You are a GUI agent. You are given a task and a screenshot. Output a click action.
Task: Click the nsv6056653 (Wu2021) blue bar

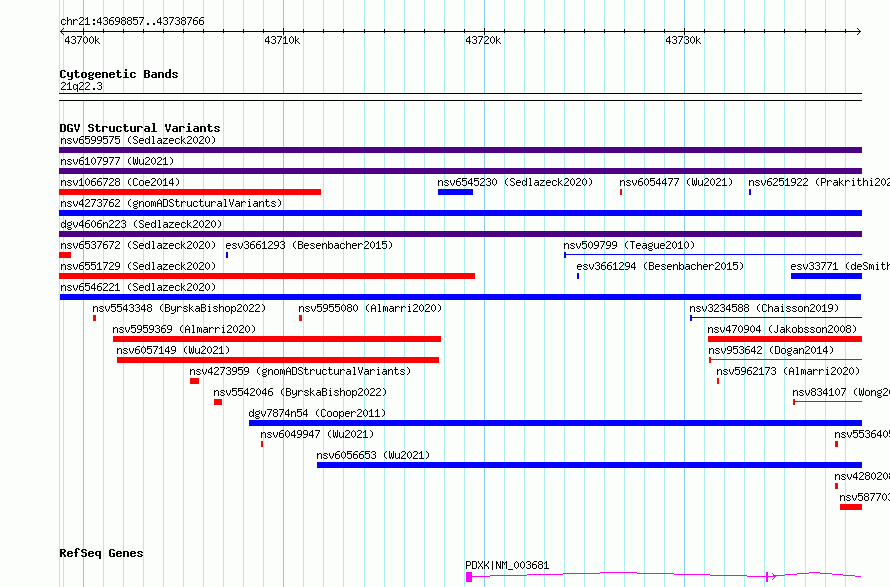(x=589, y=465)
